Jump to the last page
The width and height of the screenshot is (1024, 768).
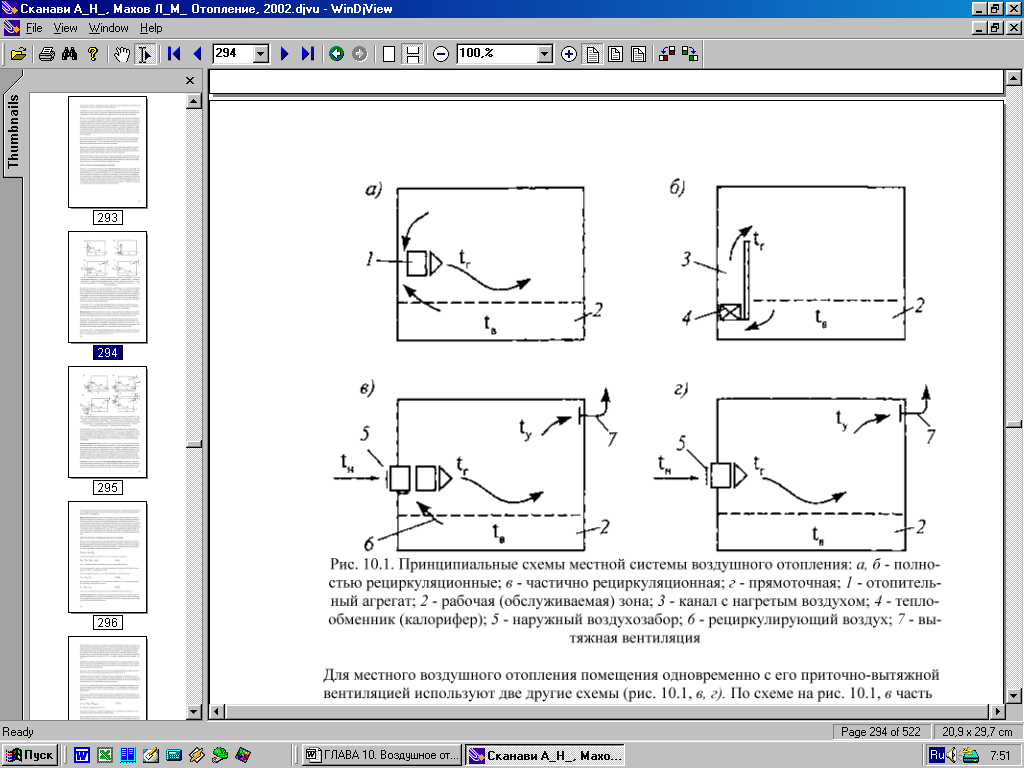pos(308,54)
